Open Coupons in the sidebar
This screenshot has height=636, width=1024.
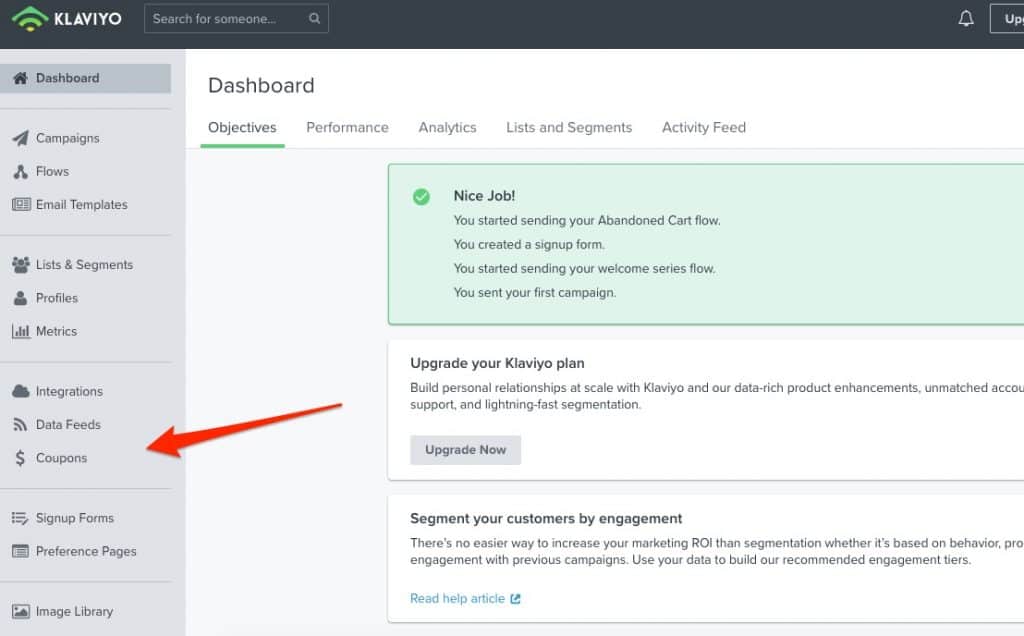tap(61, 458)
